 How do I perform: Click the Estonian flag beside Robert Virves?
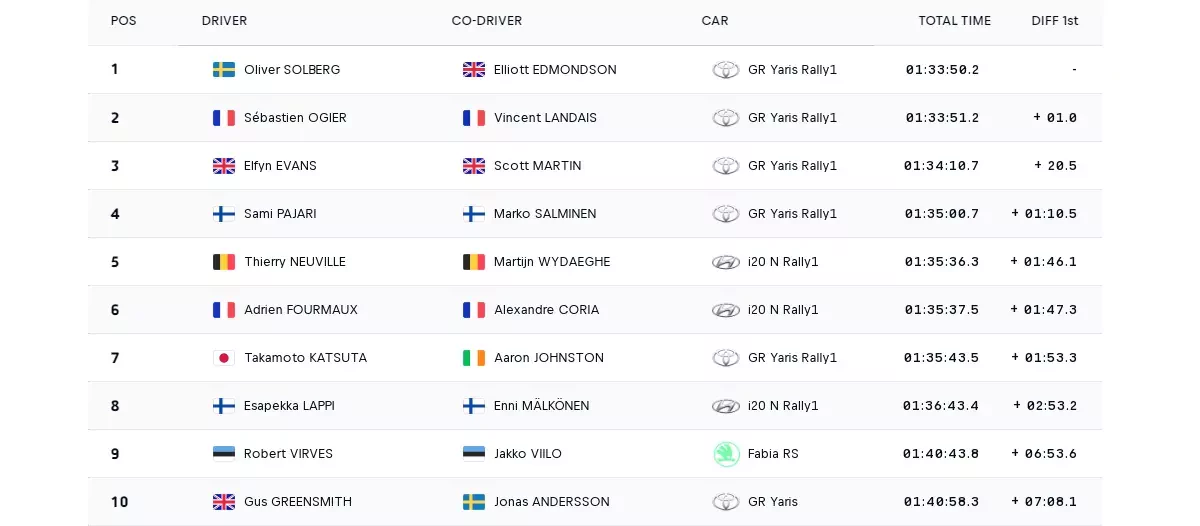[224, 454]
